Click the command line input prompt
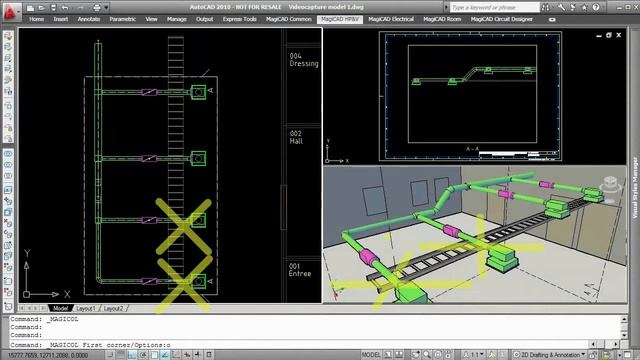The image size is (640, 360). pos(300,345)
